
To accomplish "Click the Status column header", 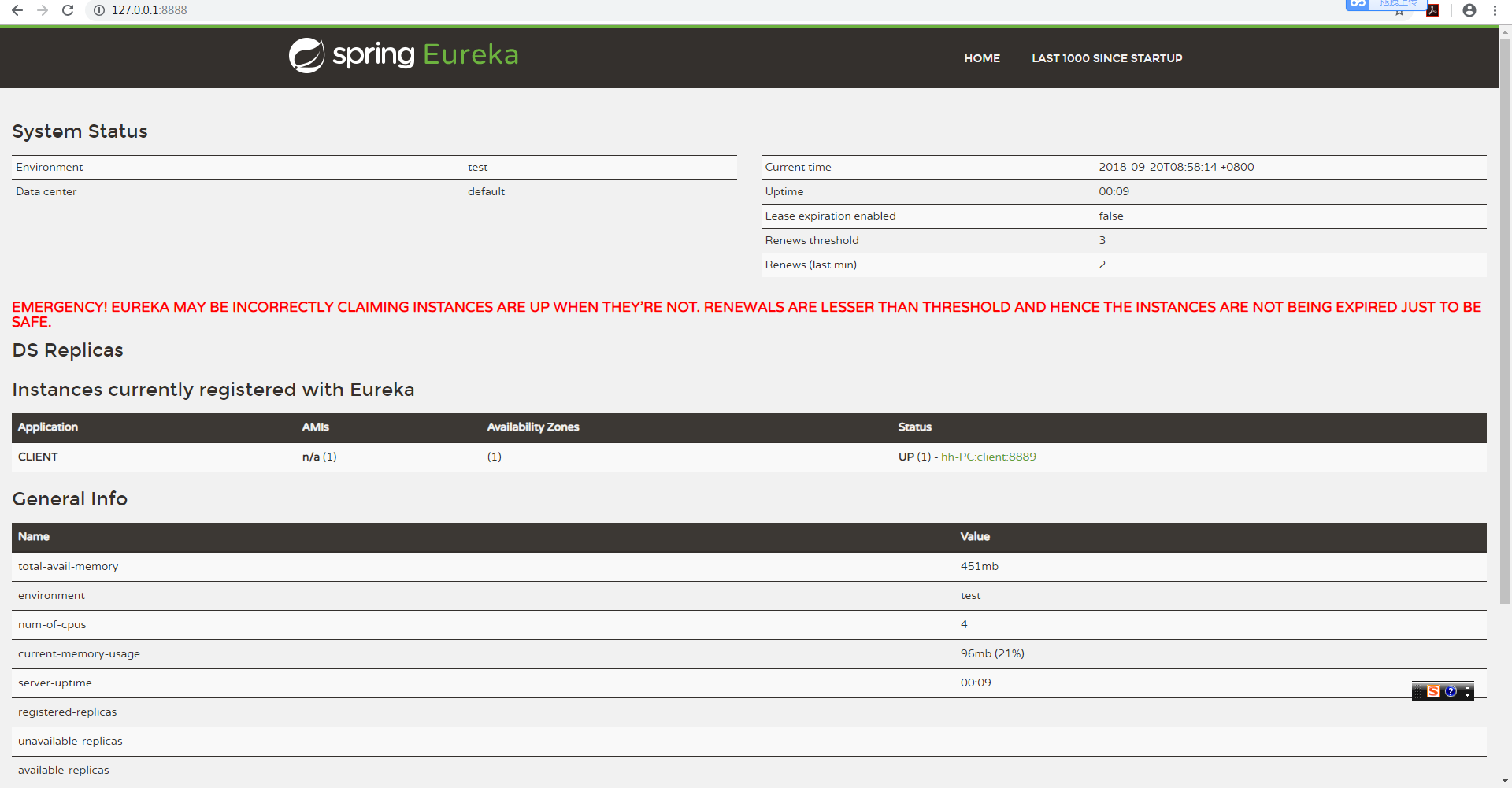I will coord(914,427).
